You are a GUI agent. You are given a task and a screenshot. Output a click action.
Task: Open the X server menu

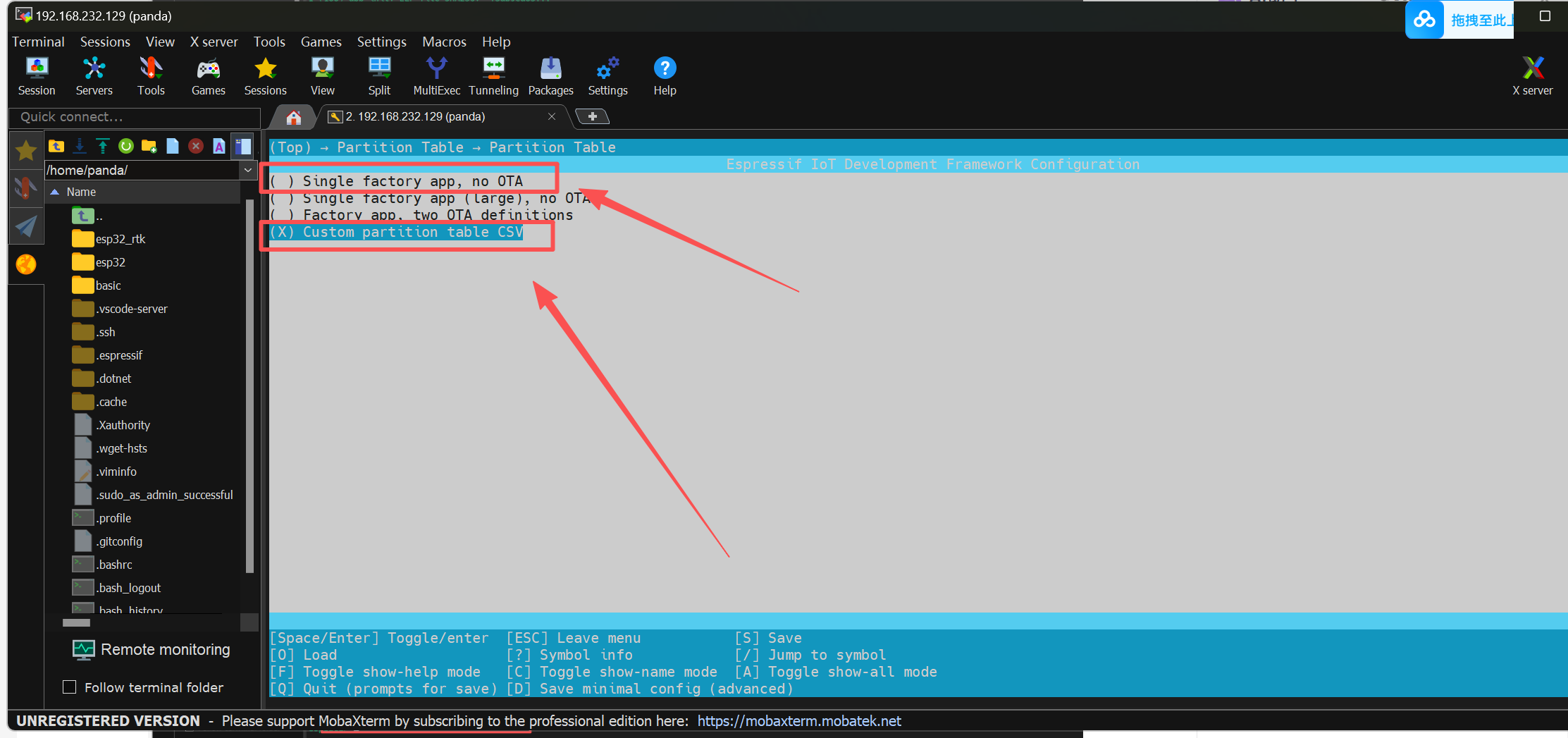(214, 42)
